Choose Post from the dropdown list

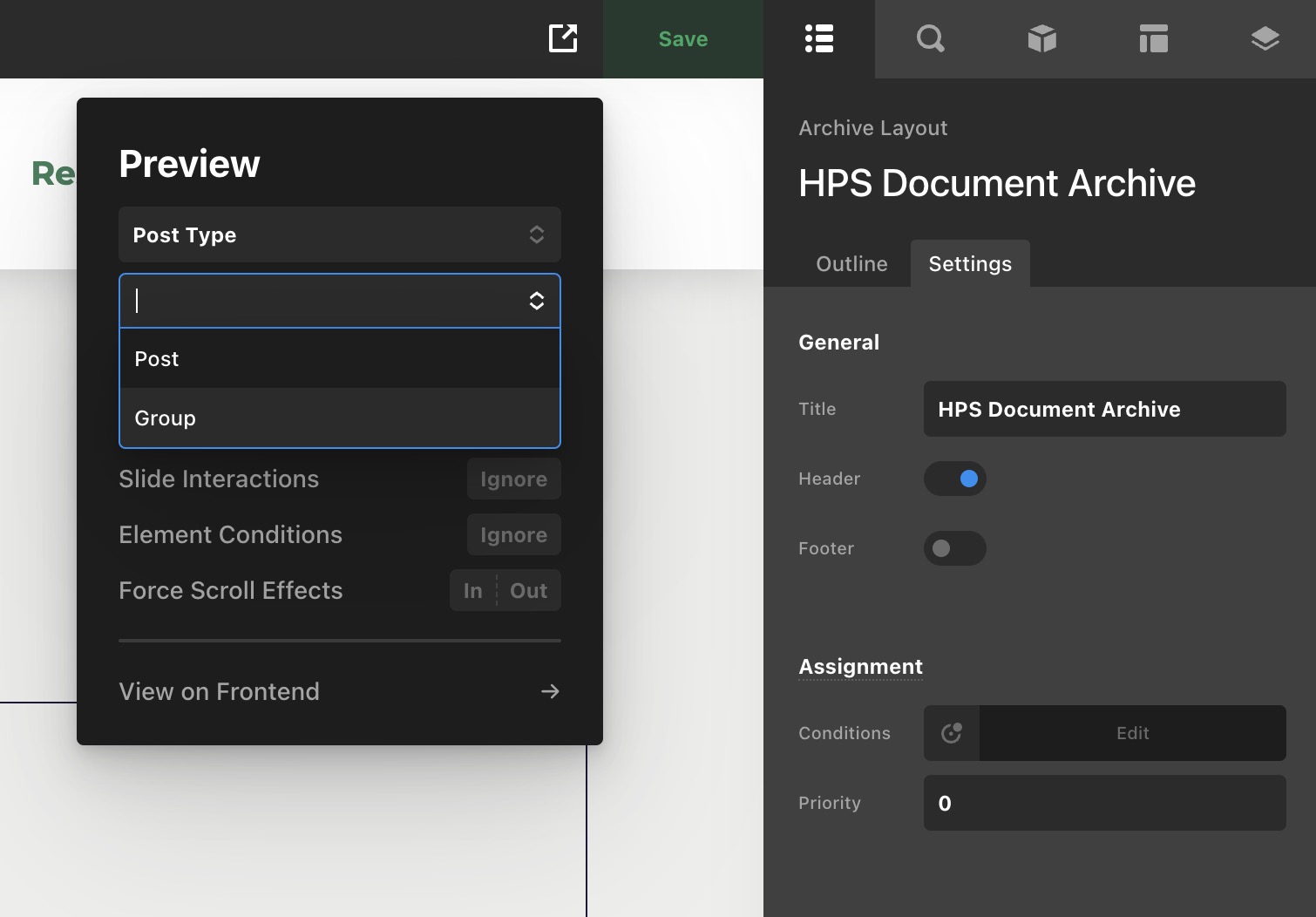click(x=339, y=359)
